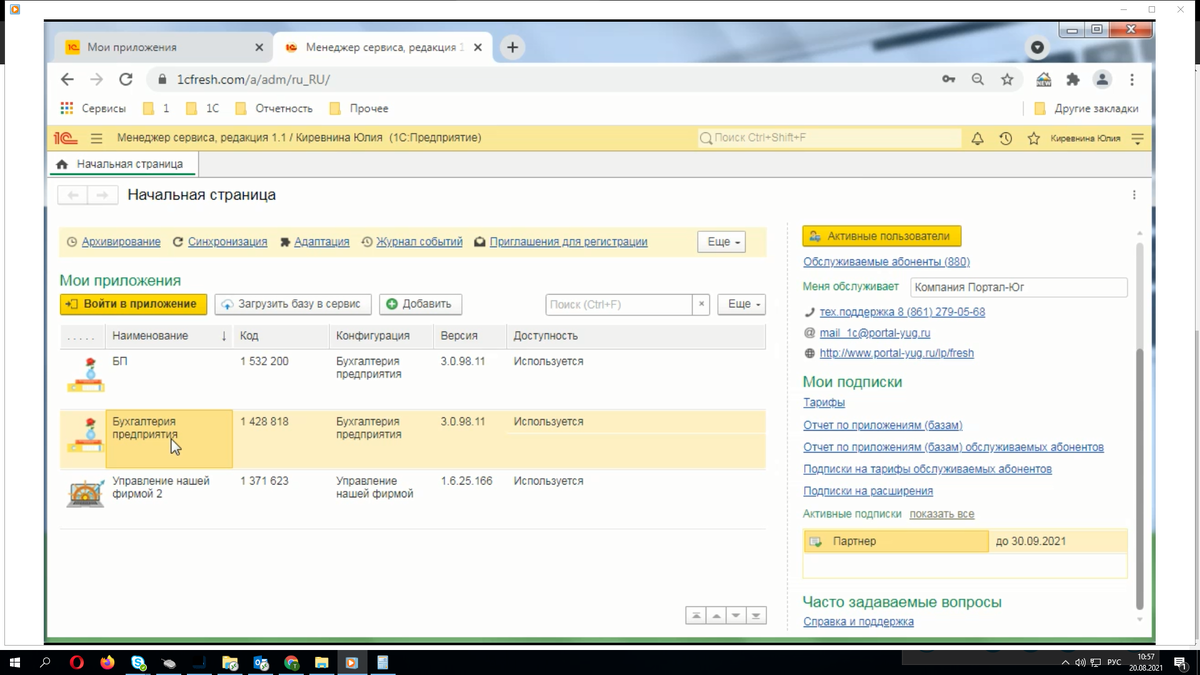The height and width of the screenshot is (675, 1200).
Task: Click the 1C logo in the application header
Action: 65,139
